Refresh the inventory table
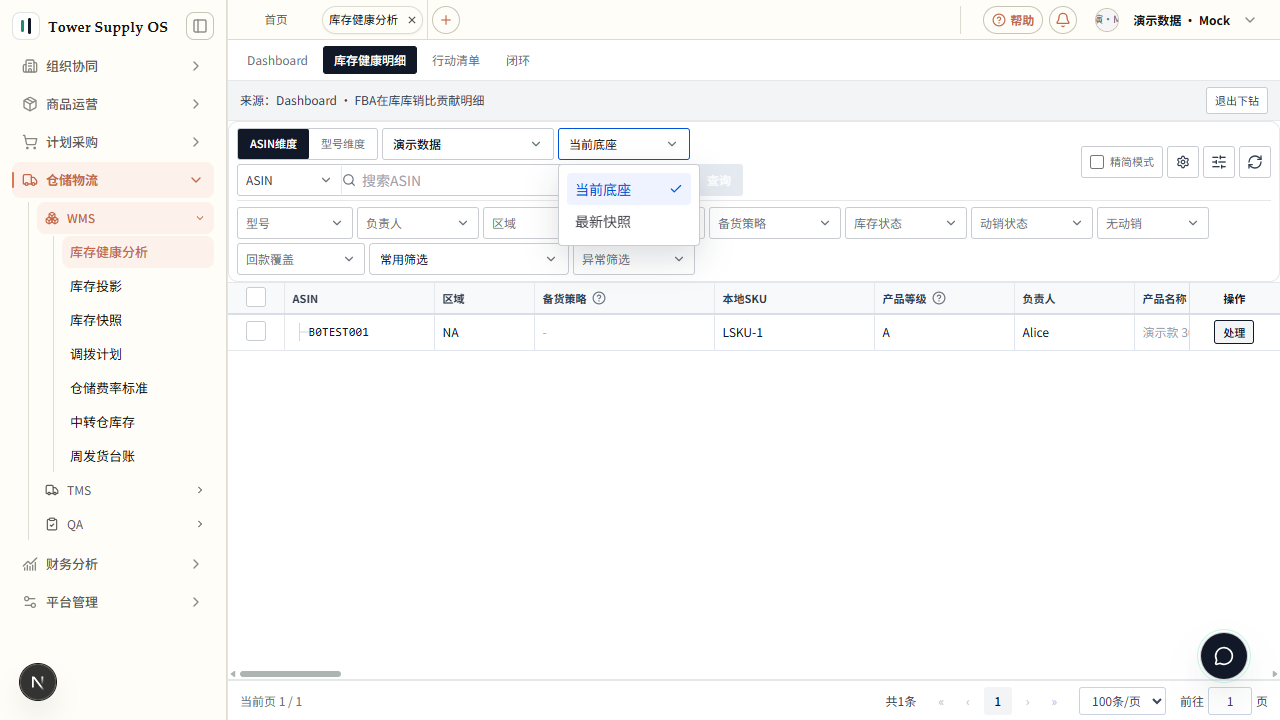Viewport: 1280px width, 720px height. [1255, 162]
